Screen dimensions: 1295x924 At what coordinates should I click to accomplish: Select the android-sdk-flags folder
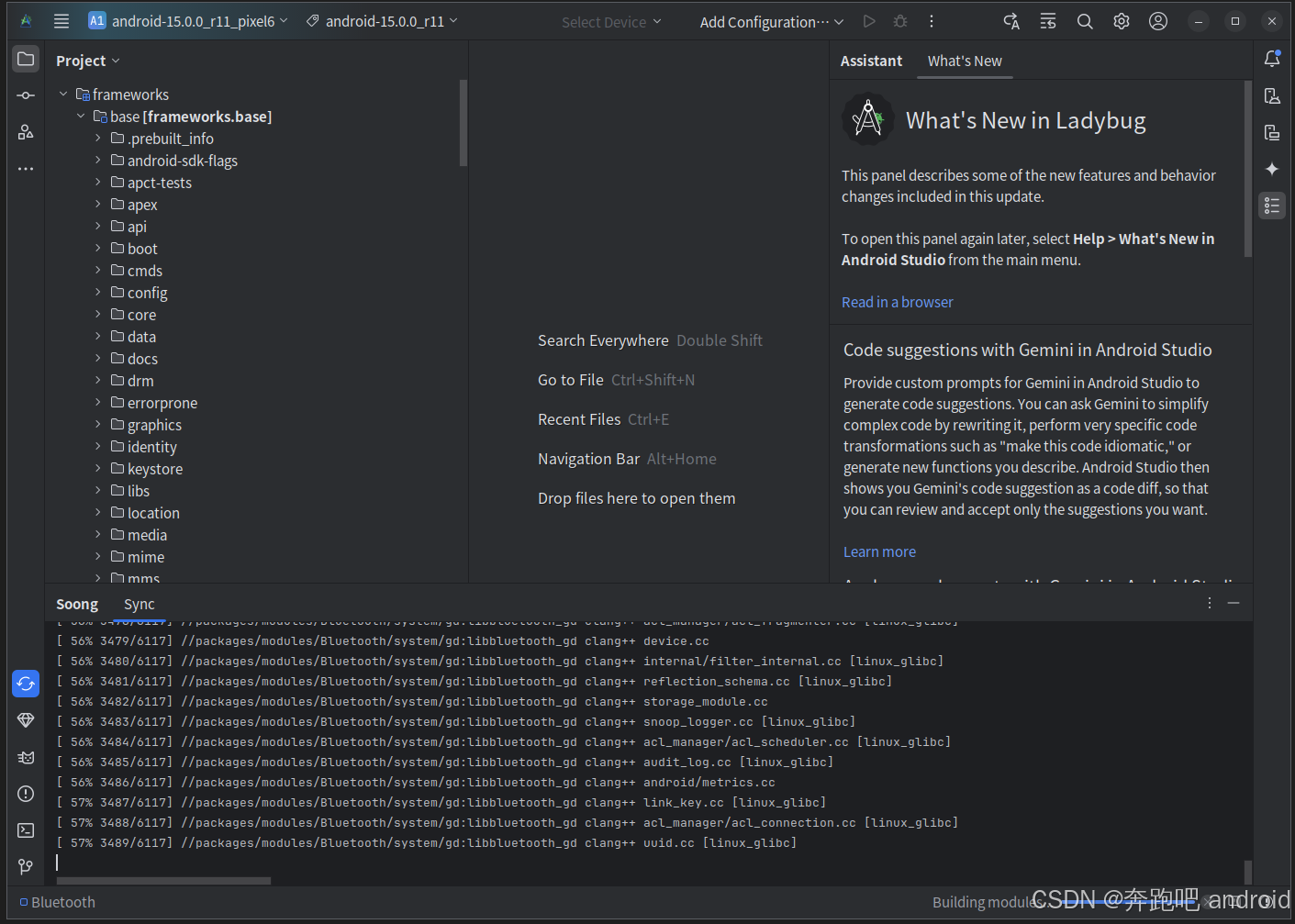183,161
